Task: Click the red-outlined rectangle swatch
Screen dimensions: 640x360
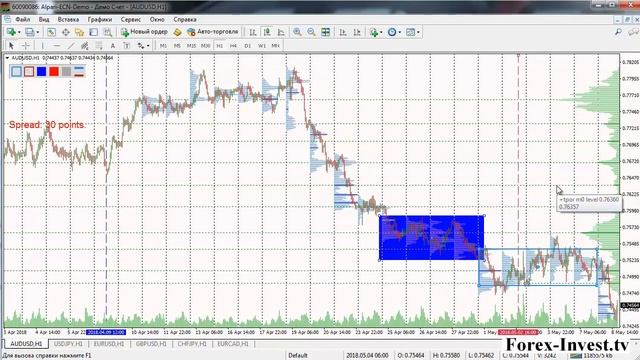Action: click(x=29, y=71)
